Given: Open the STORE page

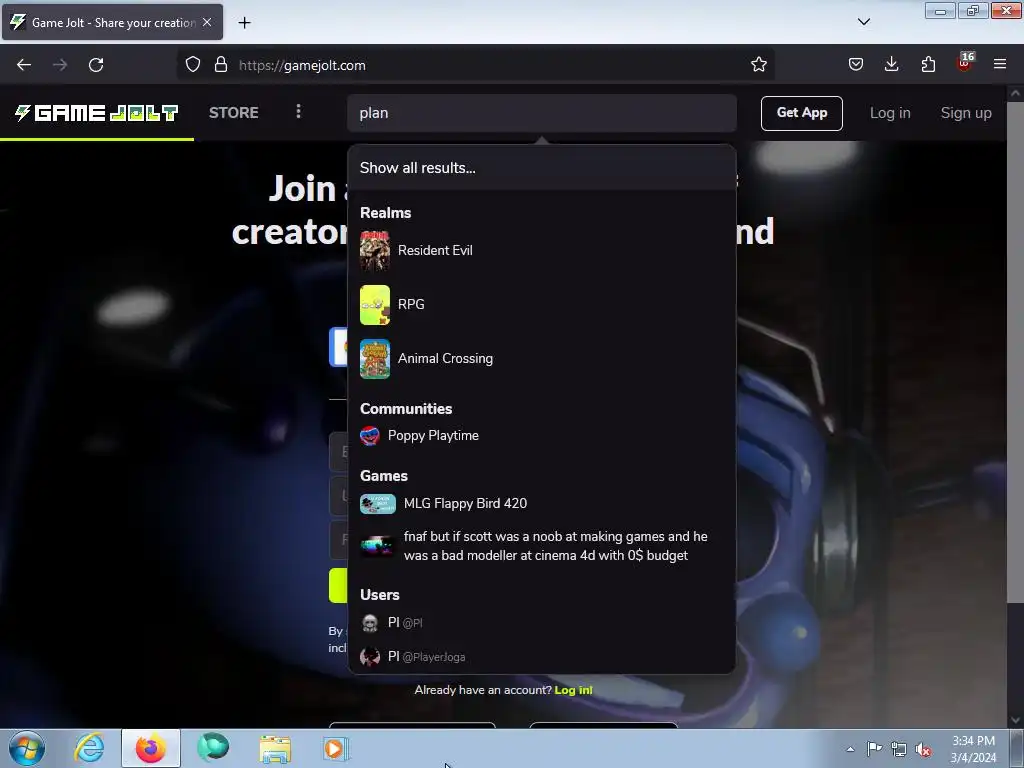Looking at the screenshot, I should (x=234, y=113).
